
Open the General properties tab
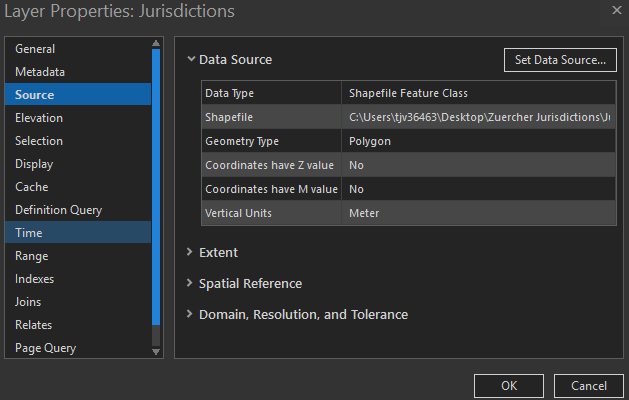(x=35, y=49)
